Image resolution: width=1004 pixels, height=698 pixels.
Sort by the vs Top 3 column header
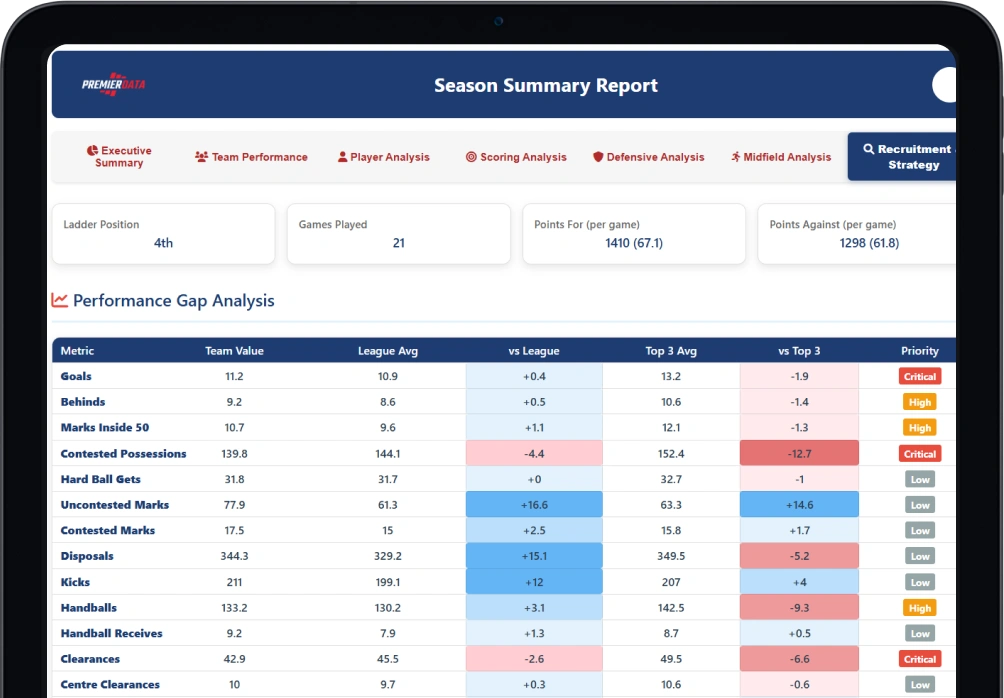798,351
